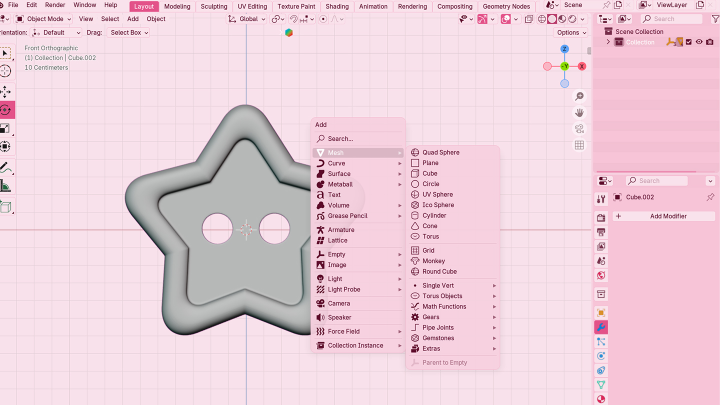Select the Scale tool in left toolbar
This screenshot has width=720, height=405.
pyautogui.click(x=6, y=129)
